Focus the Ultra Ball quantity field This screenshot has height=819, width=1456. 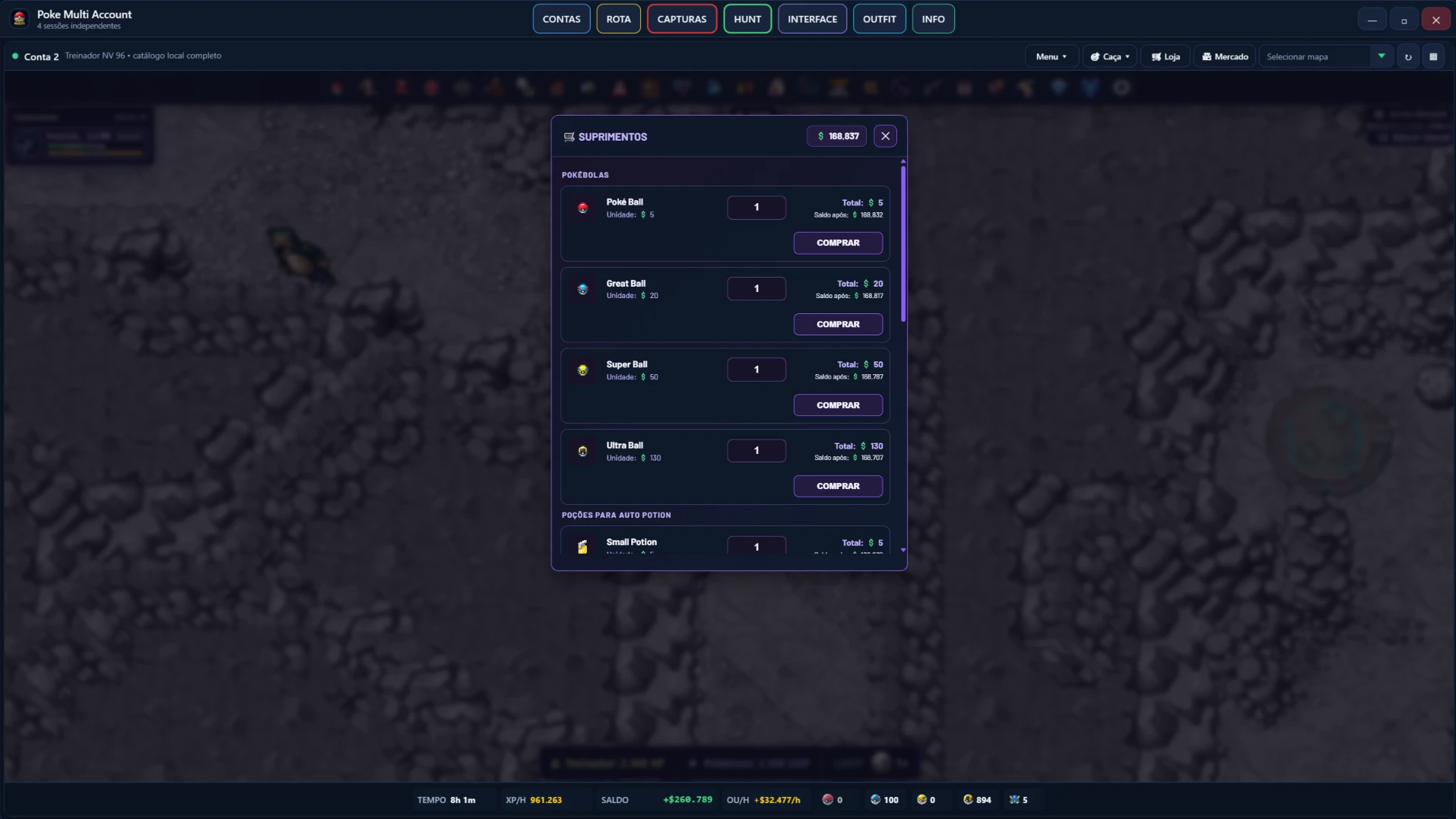tap(757, 450)
